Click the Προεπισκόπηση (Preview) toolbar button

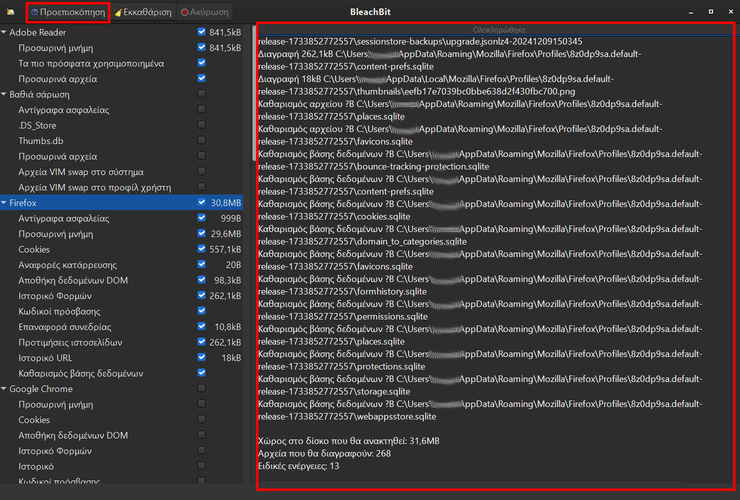[x=67, y=13]
